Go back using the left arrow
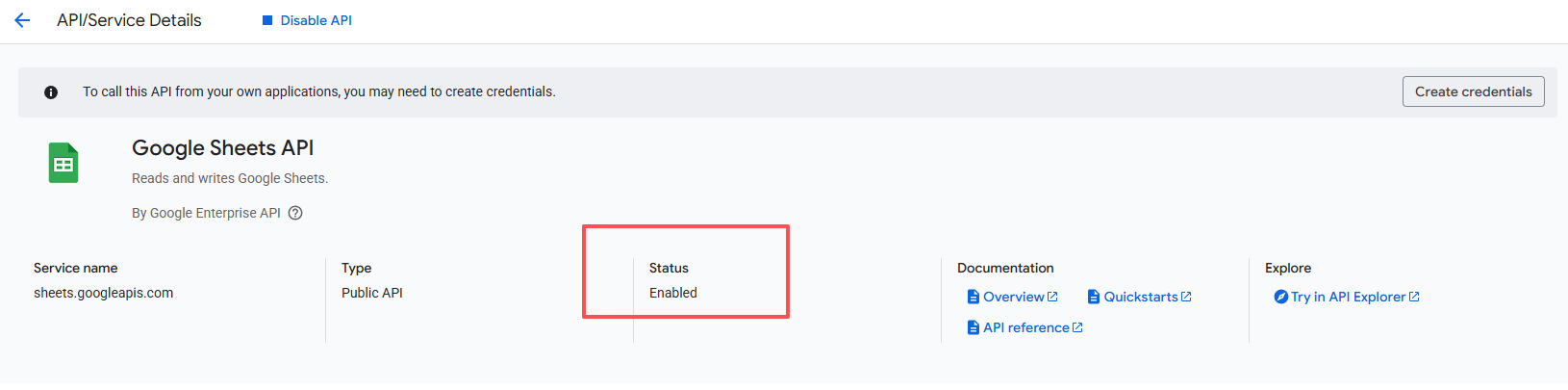This screenshot has width=1568, height=390. click(22, 20)
